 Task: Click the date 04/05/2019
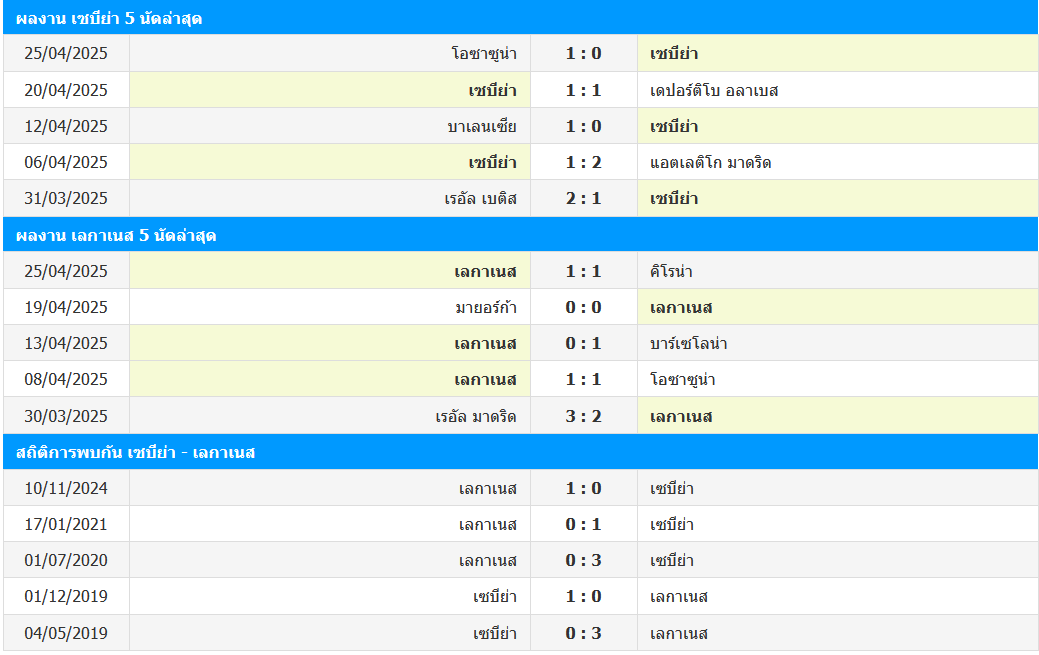point(66,633)
